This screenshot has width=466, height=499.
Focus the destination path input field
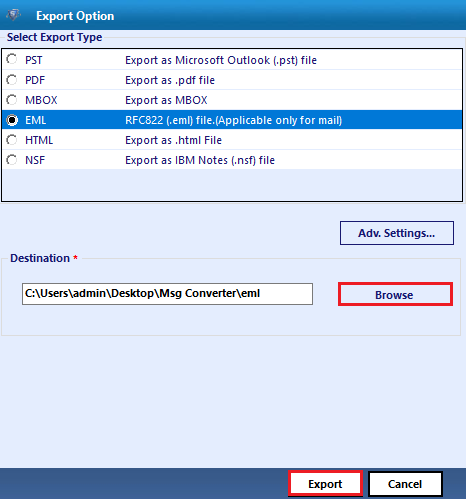167,294
